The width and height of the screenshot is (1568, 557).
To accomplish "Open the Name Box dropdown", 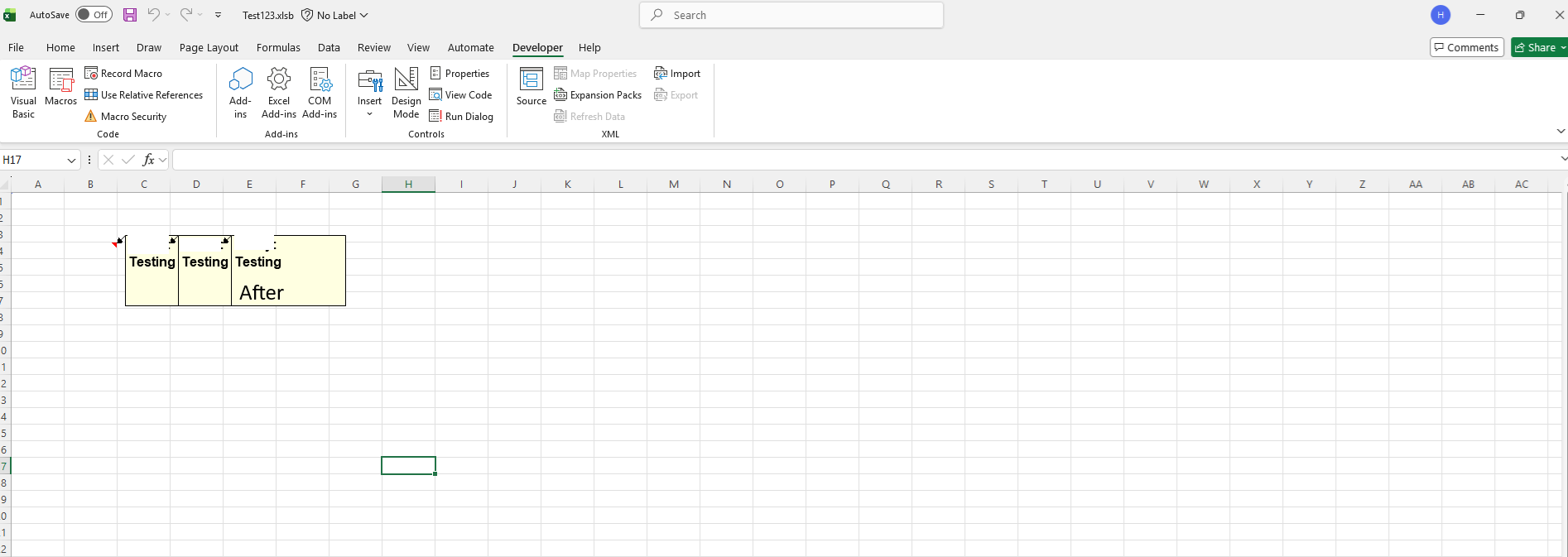I will coord(71,160).
